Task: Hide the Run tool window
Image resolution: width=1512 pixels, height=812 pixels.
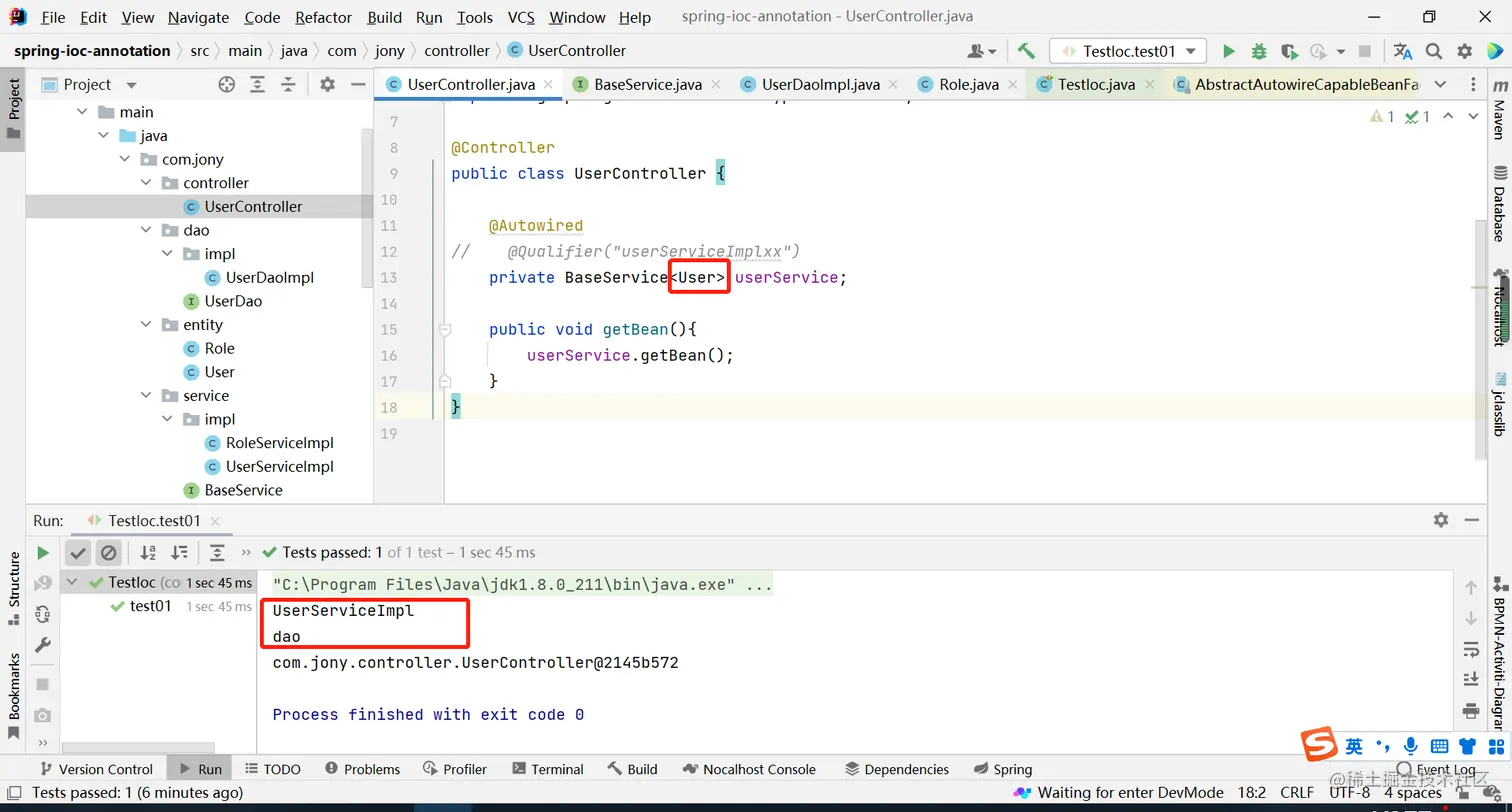Action: click(1471, 520)
